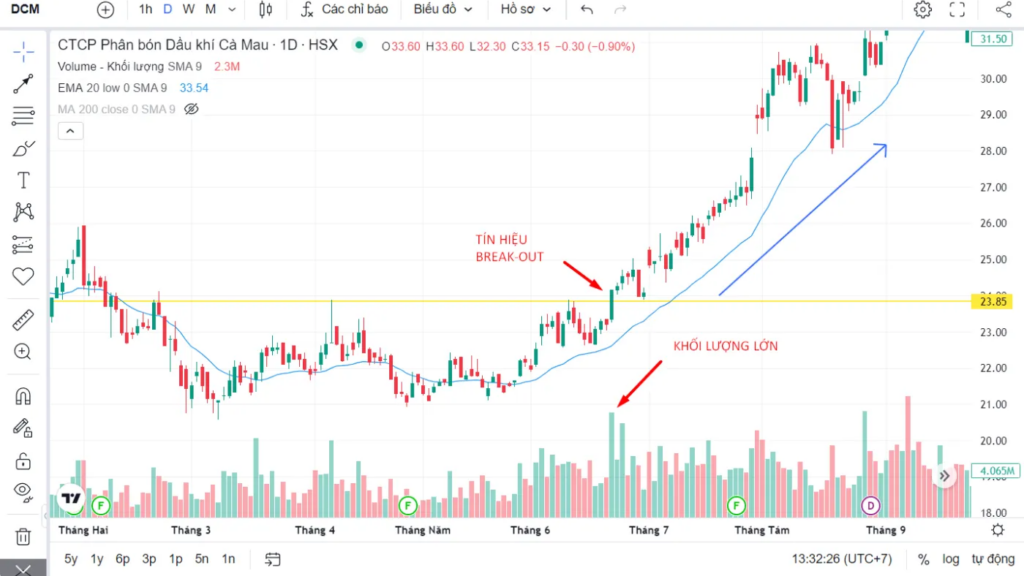Switch to the 1h timeframe
The image size is (1024, 576).
(x=146, y=10)
